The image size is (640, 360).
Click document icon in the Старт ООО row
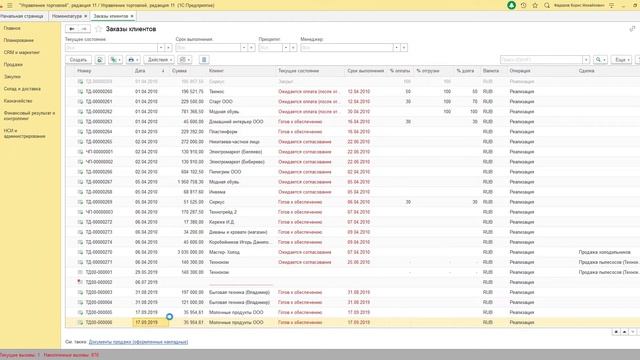coord(80,102)
